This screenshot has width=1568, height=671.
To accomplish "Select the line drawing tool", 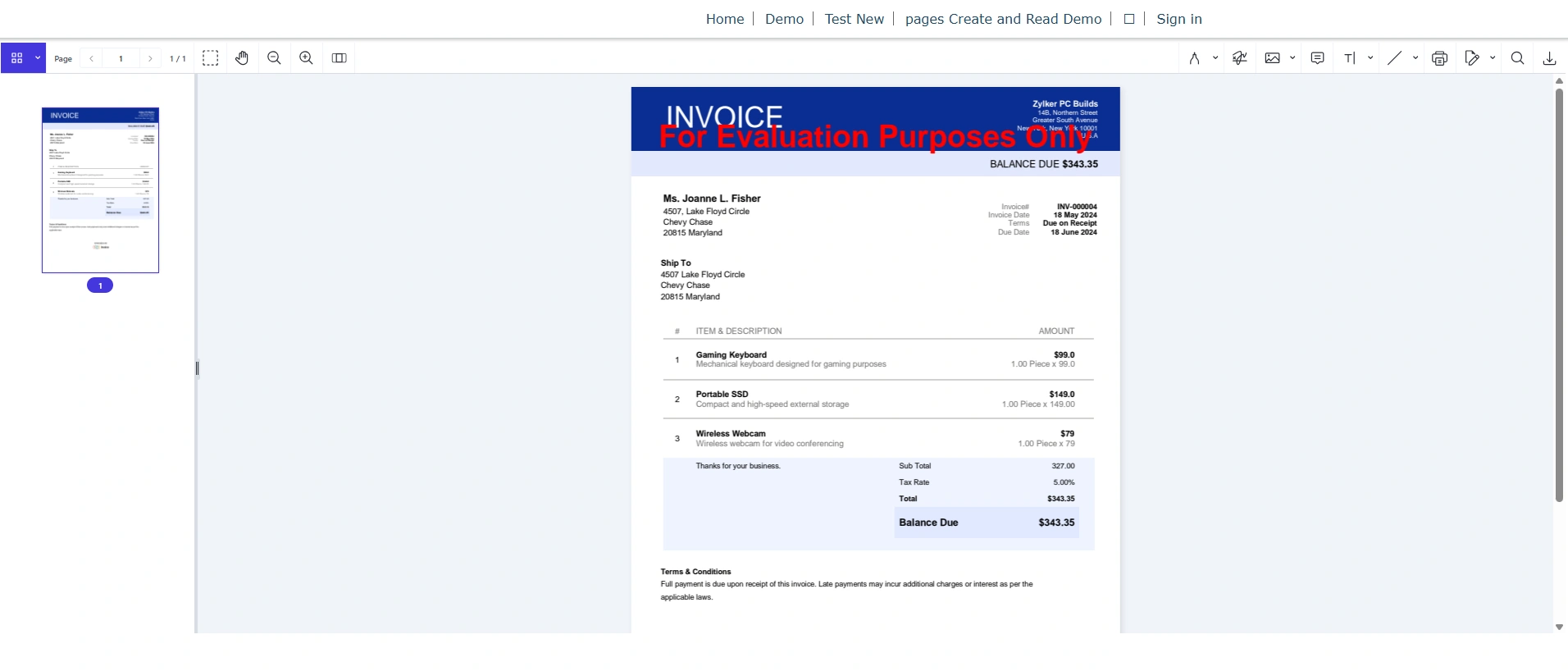I will point(1395,58).
